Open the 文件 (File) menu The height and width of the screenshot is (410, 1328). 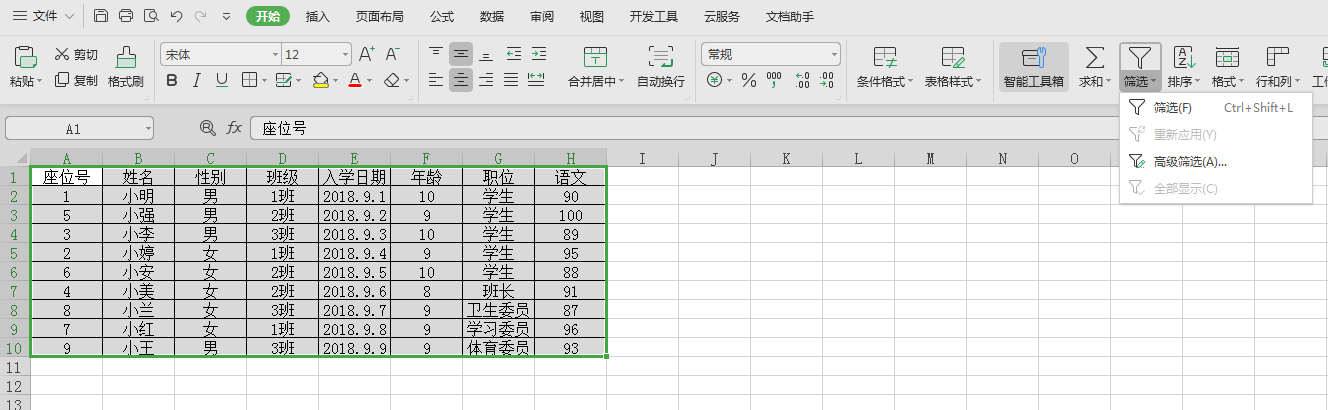43,16
